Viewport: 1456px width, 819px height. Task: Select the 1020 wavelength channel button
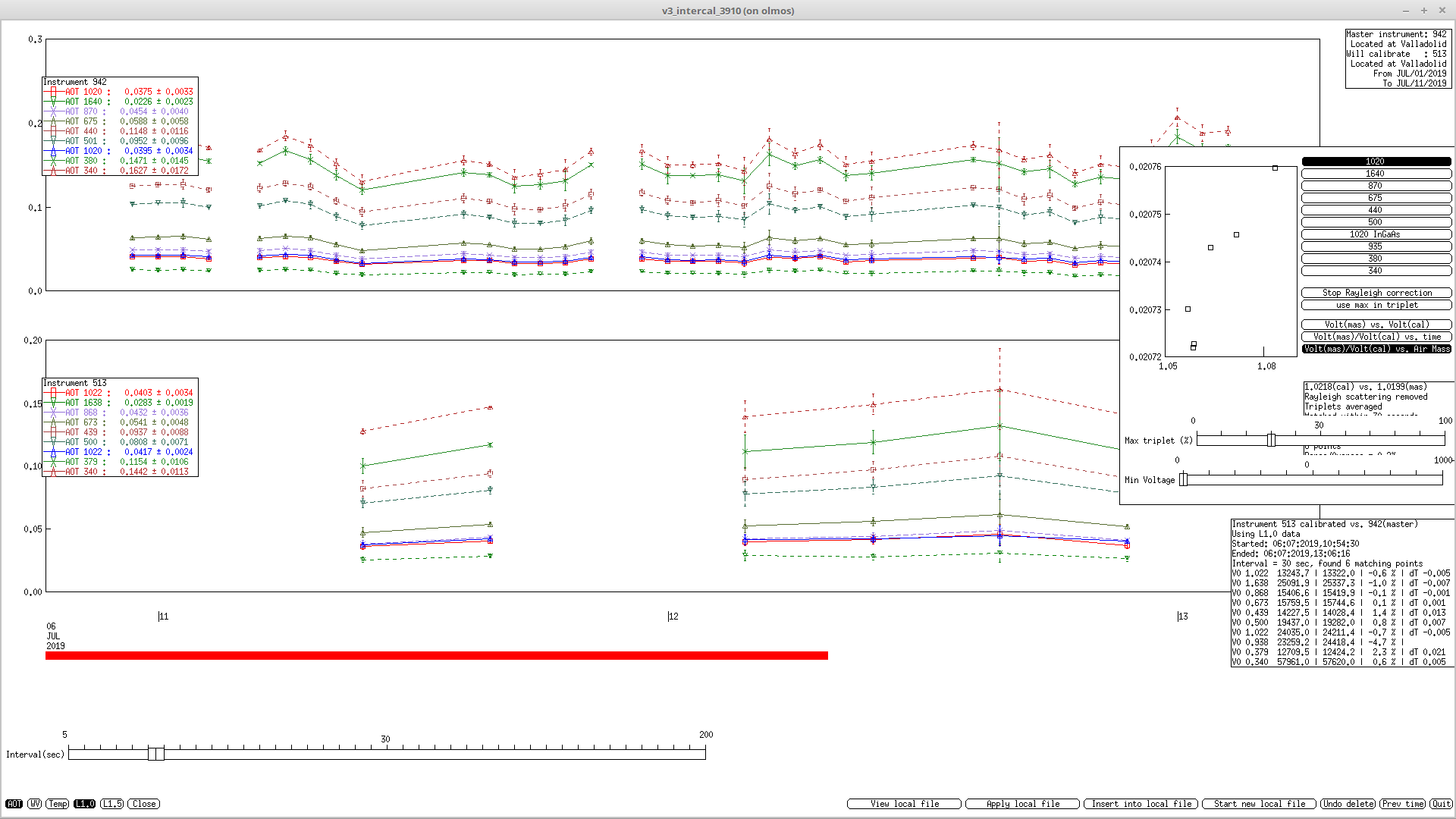[x=1376, y=162]
